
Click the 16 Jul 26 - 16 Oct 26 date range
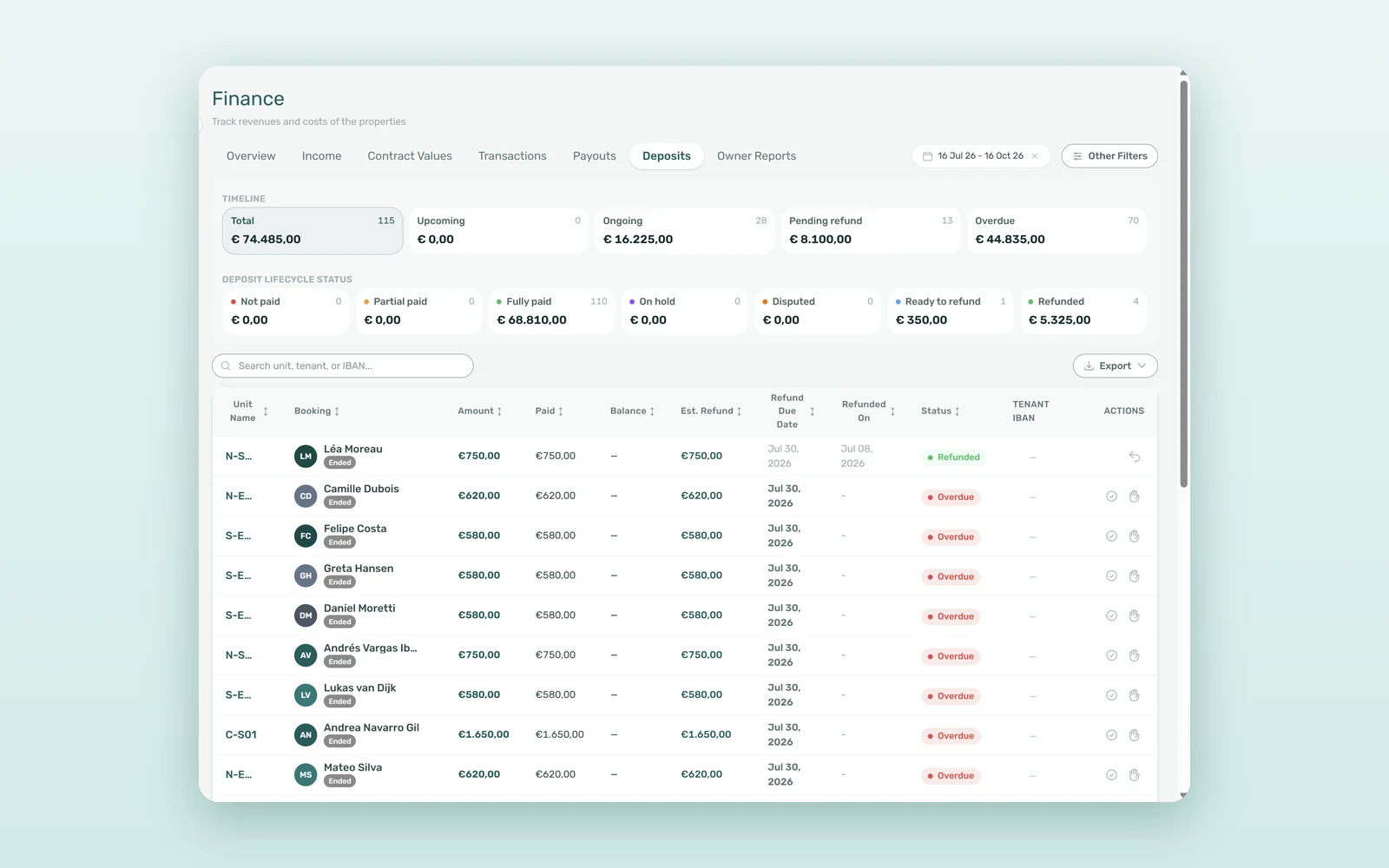(x=980, y=156)
